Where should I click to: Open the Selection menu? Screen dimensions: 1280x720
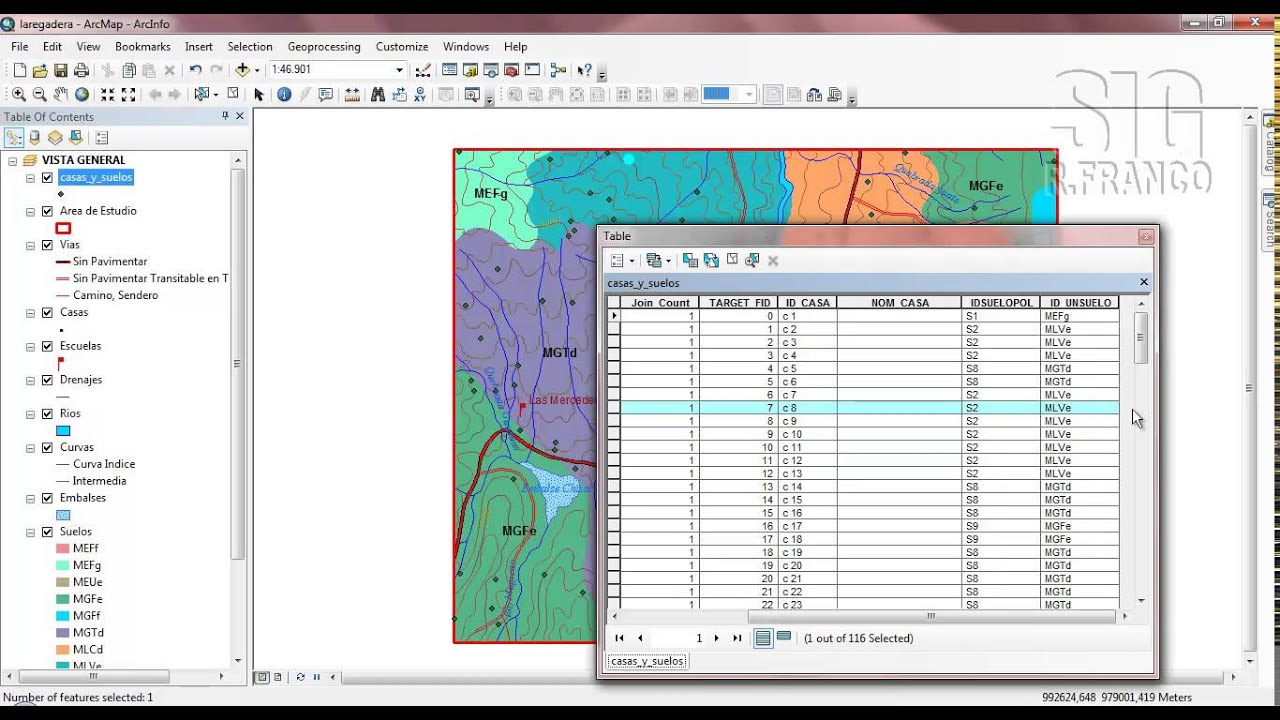(x=250, y=47)
